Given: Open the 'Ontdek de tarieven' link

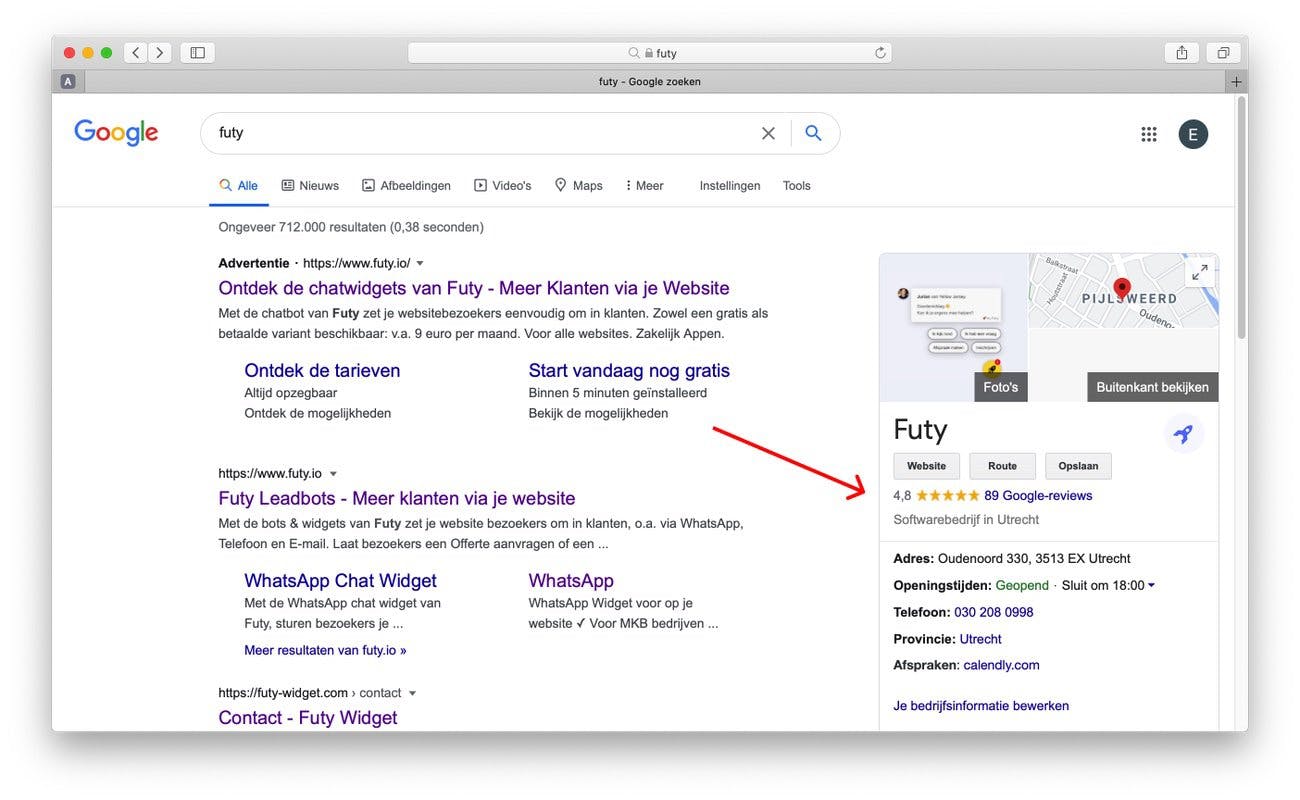Looking at the screenshot, I should click(322, 370).
